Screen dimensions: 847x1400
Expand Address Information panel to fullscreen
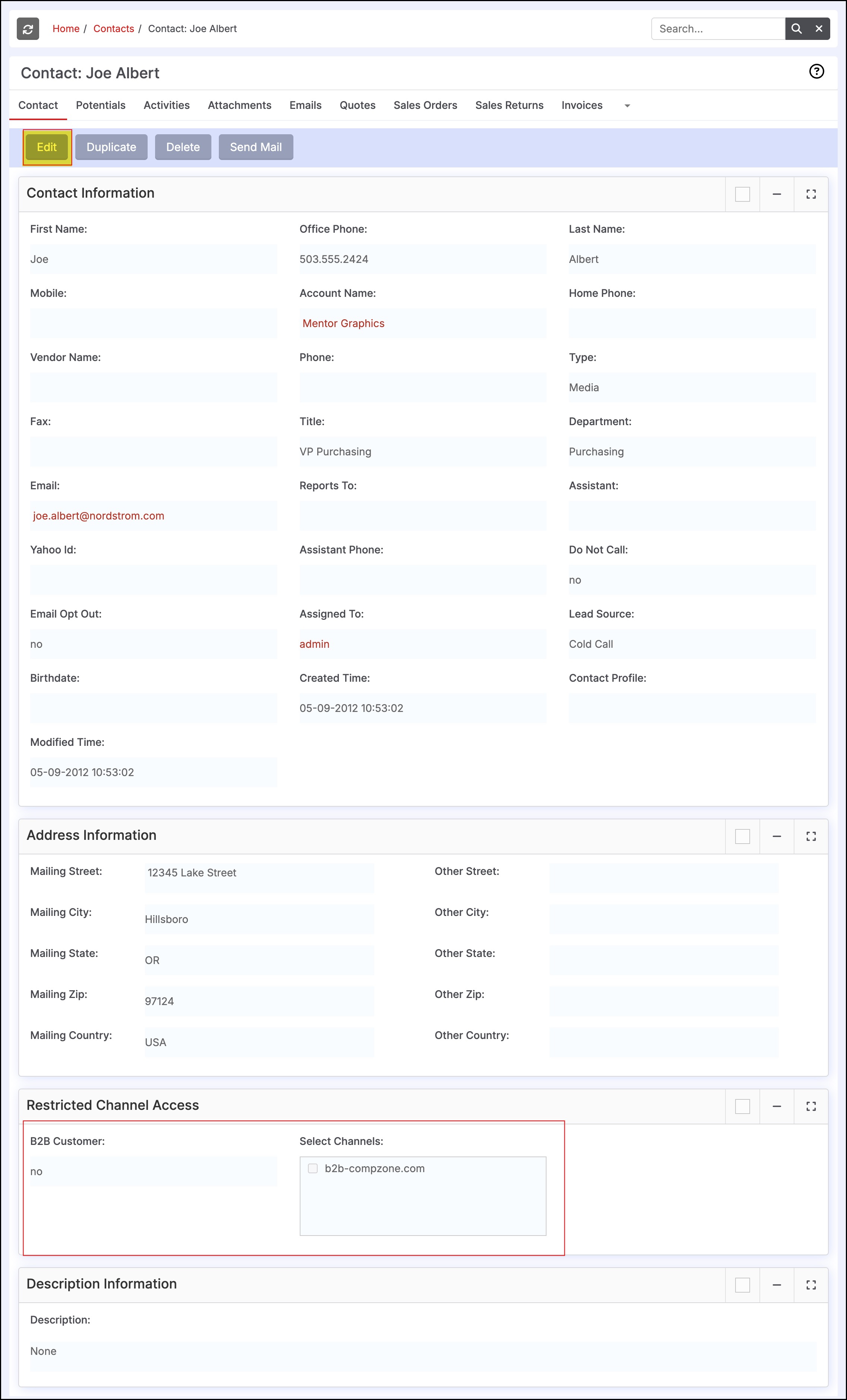(x=810, y=836)
